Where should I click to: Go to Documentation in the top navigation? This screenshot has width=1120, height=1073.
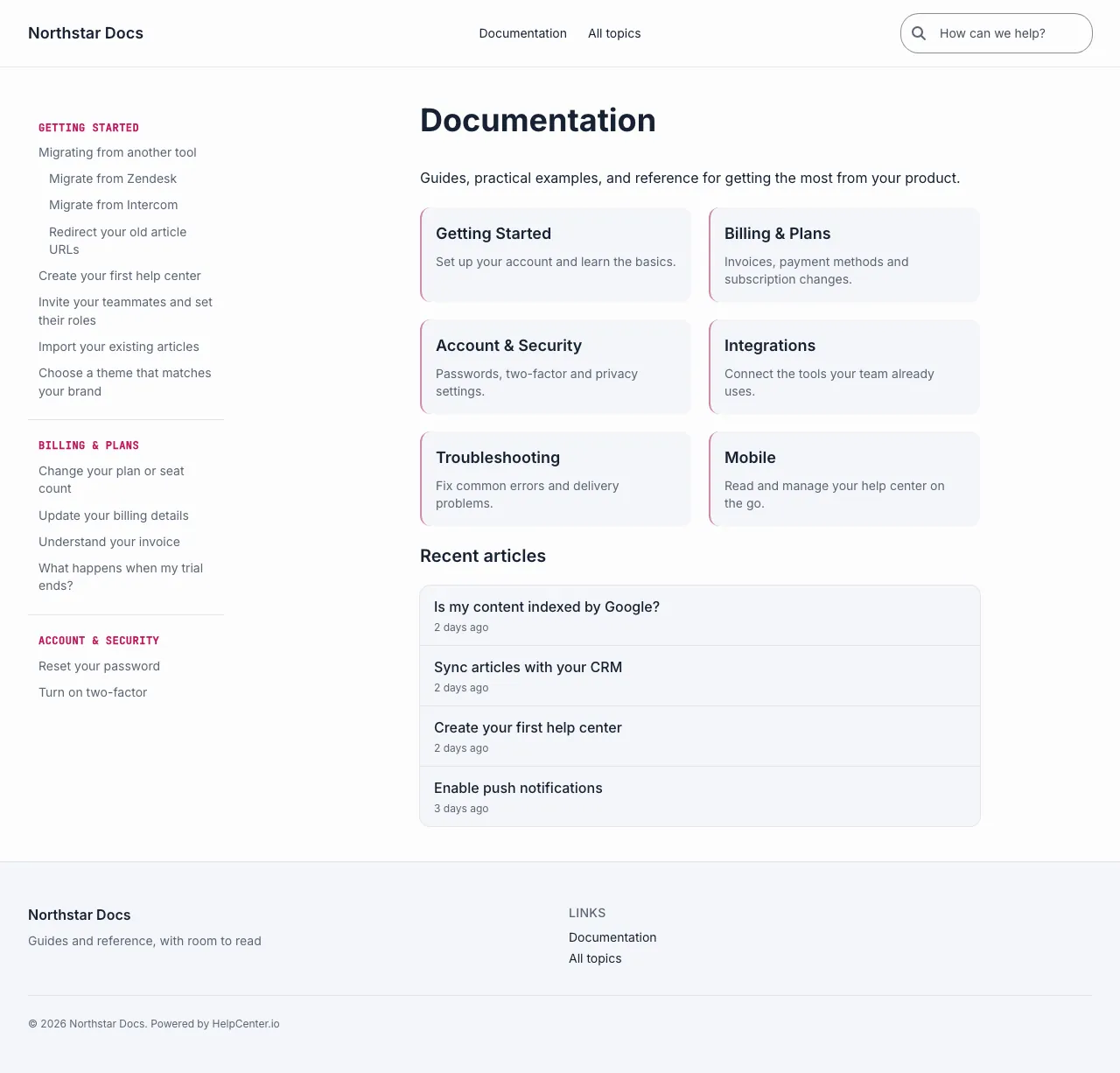[x=523, y=33]
